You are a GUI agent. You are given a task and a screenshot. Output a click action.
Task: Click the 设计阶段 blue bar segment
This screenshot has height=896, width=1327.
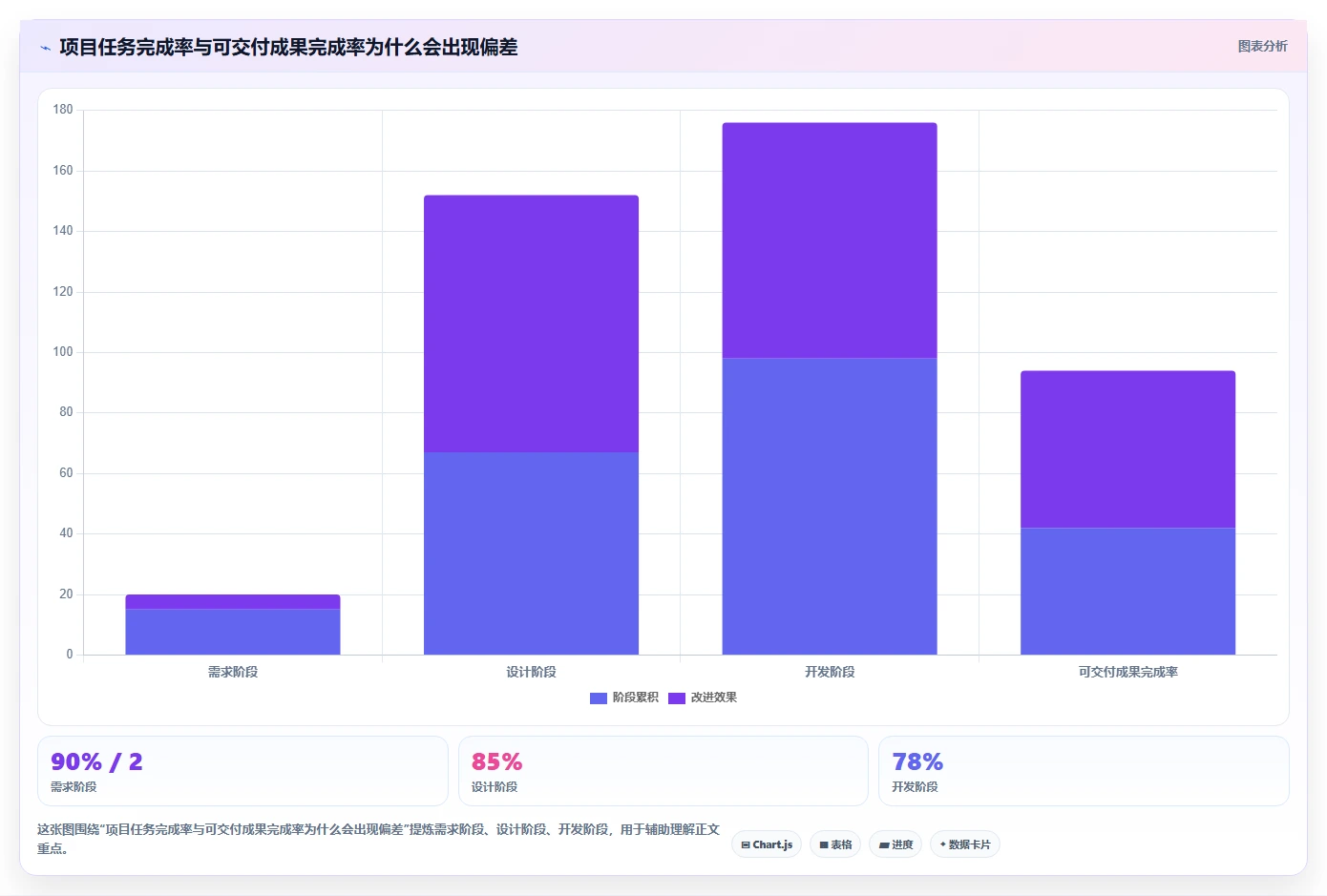click(531, 553)
